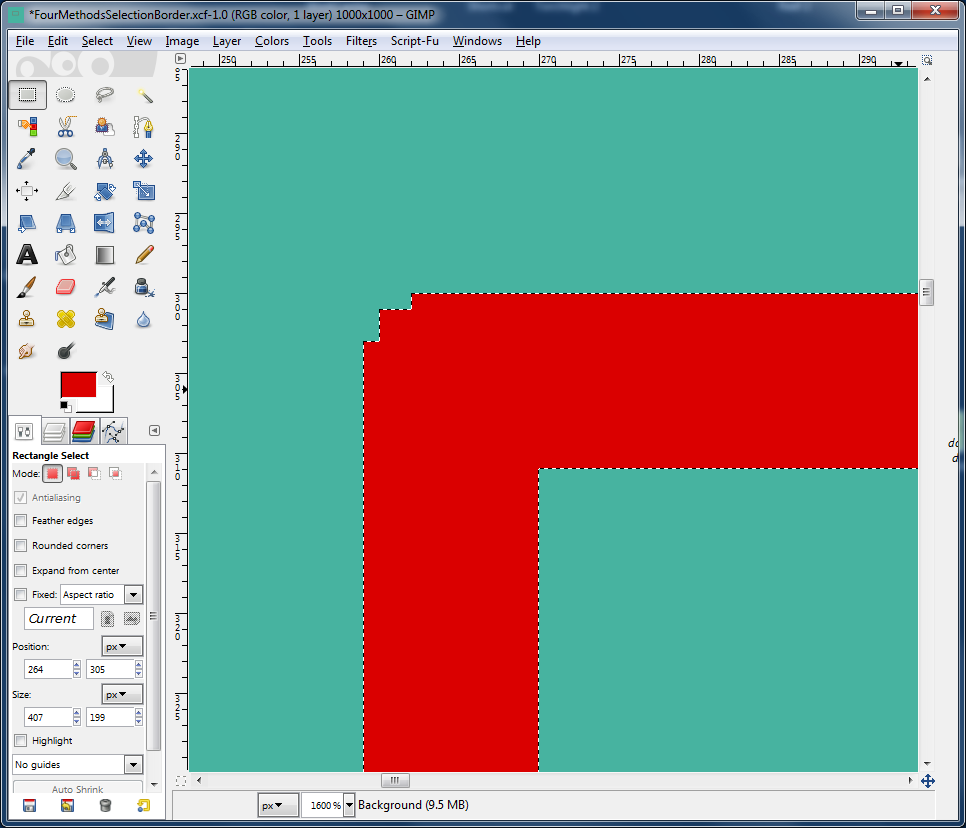Open the dock tab configuration menu arrow

click(x=154, y=431)
